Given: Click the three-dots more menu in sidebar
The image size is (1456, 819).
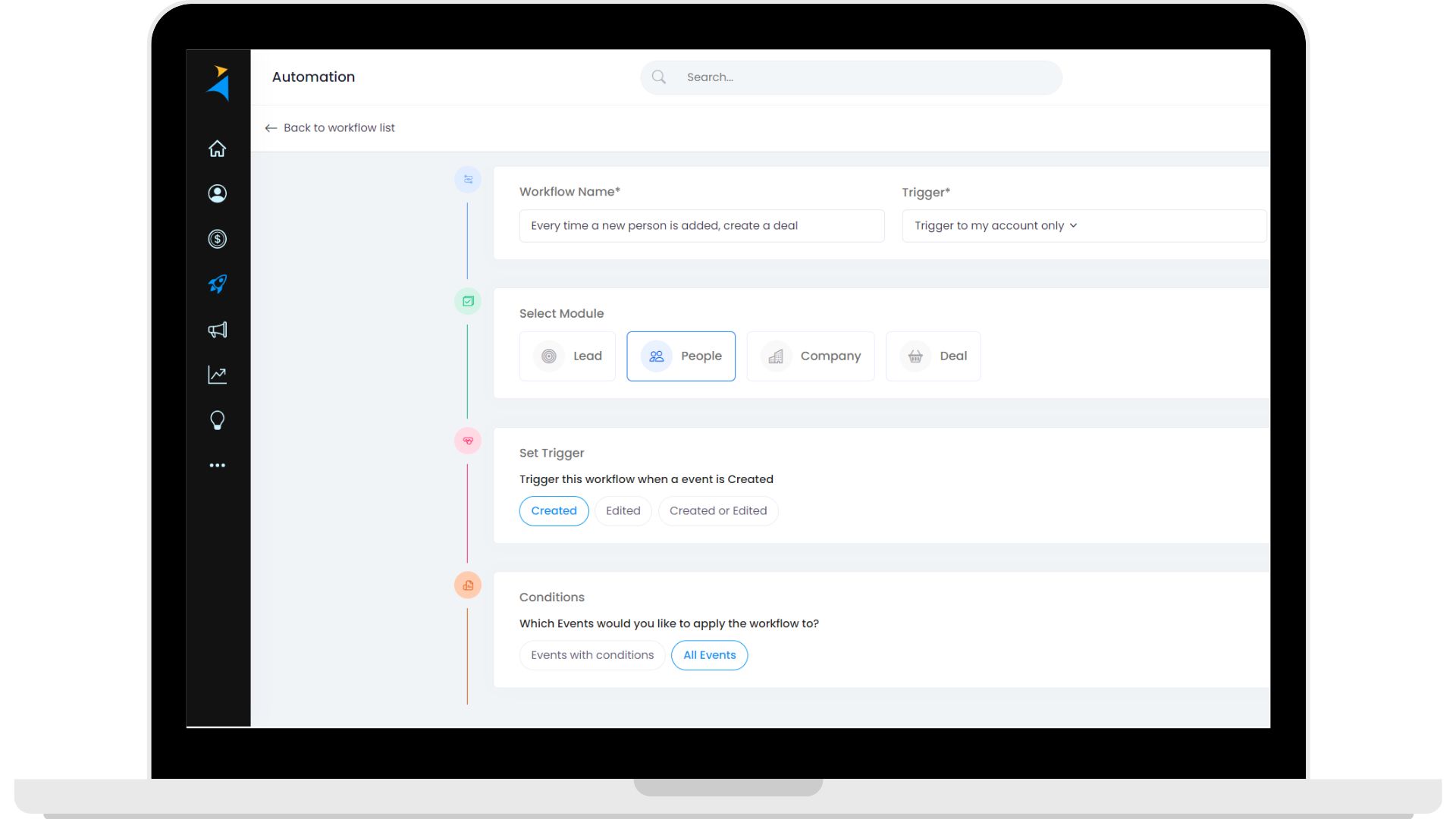Looking at the screenshot, I should point(218,466).
